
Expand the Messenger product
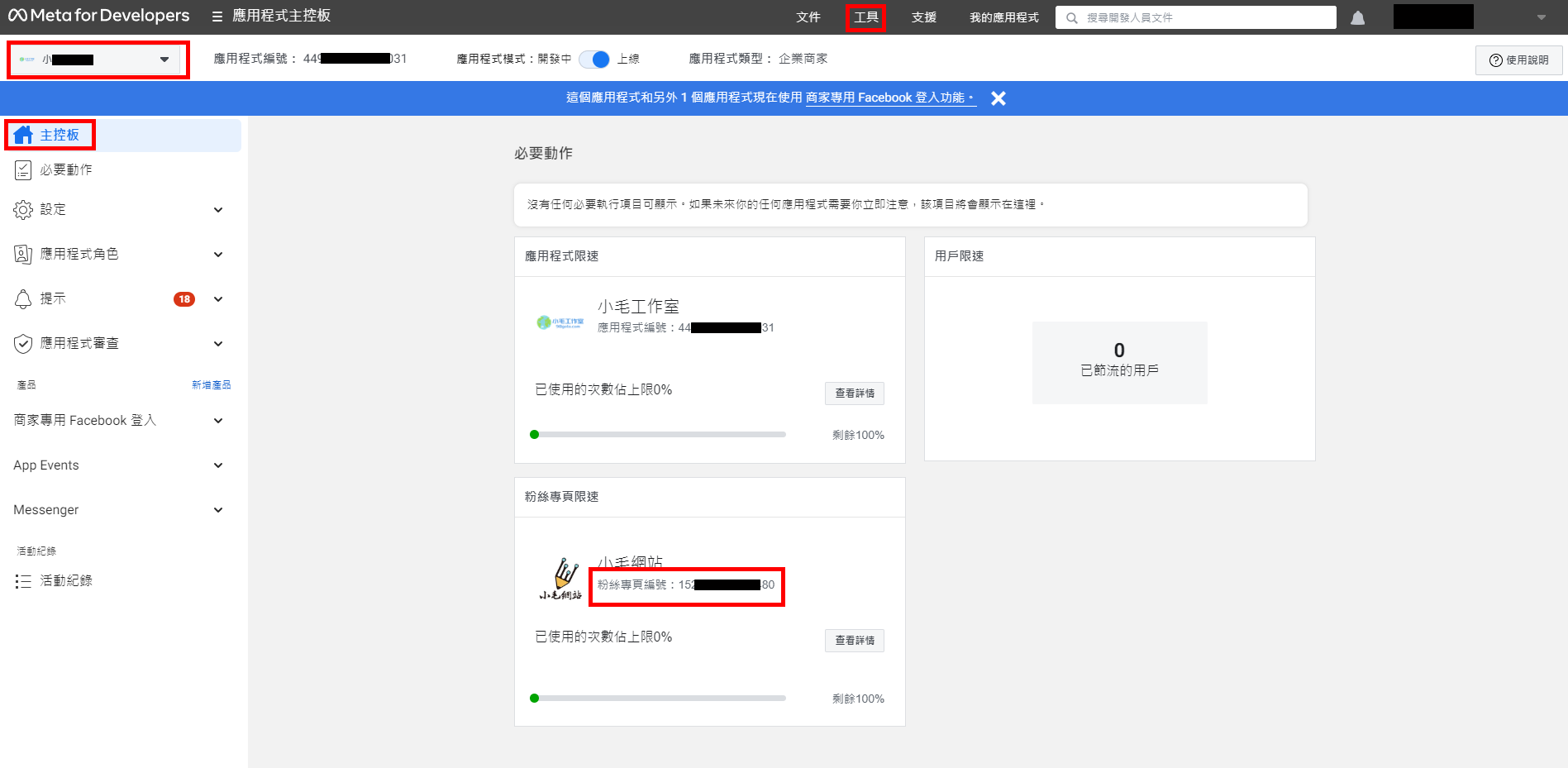coord(218,510)
